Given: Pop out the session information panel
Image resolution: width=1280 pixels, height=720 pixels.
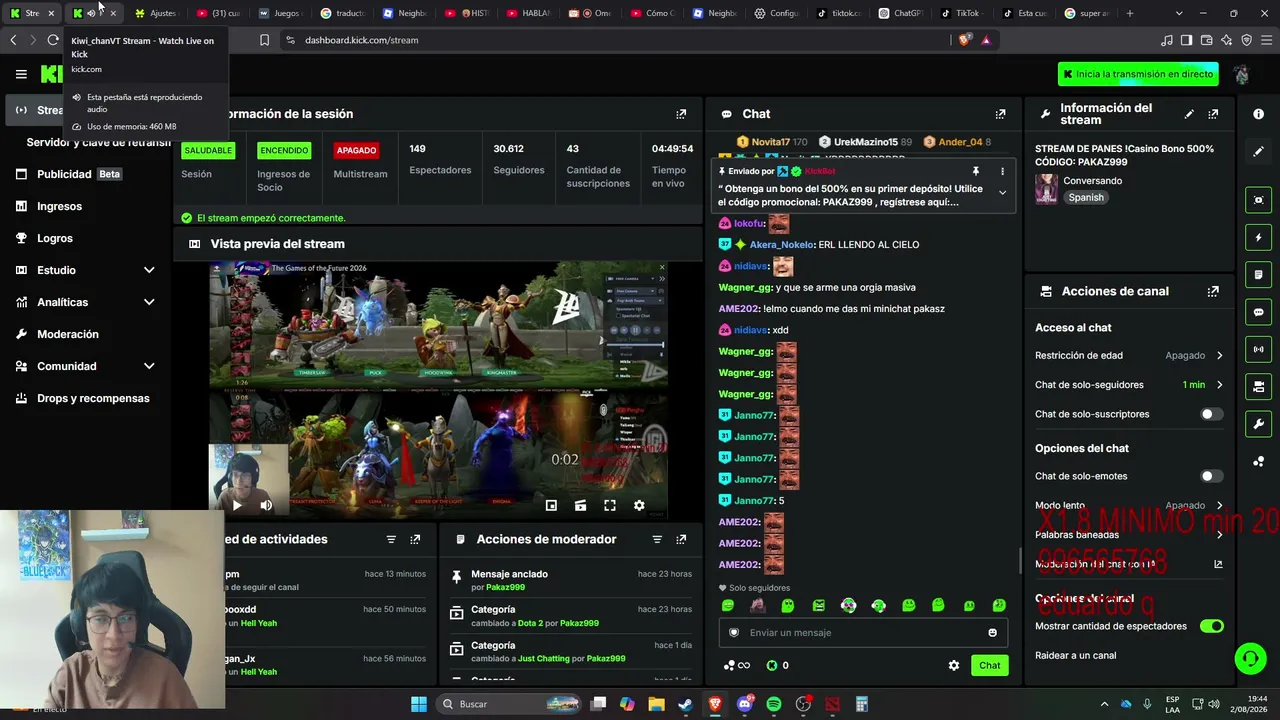Looking at the screenshot, I should (681, 114).
